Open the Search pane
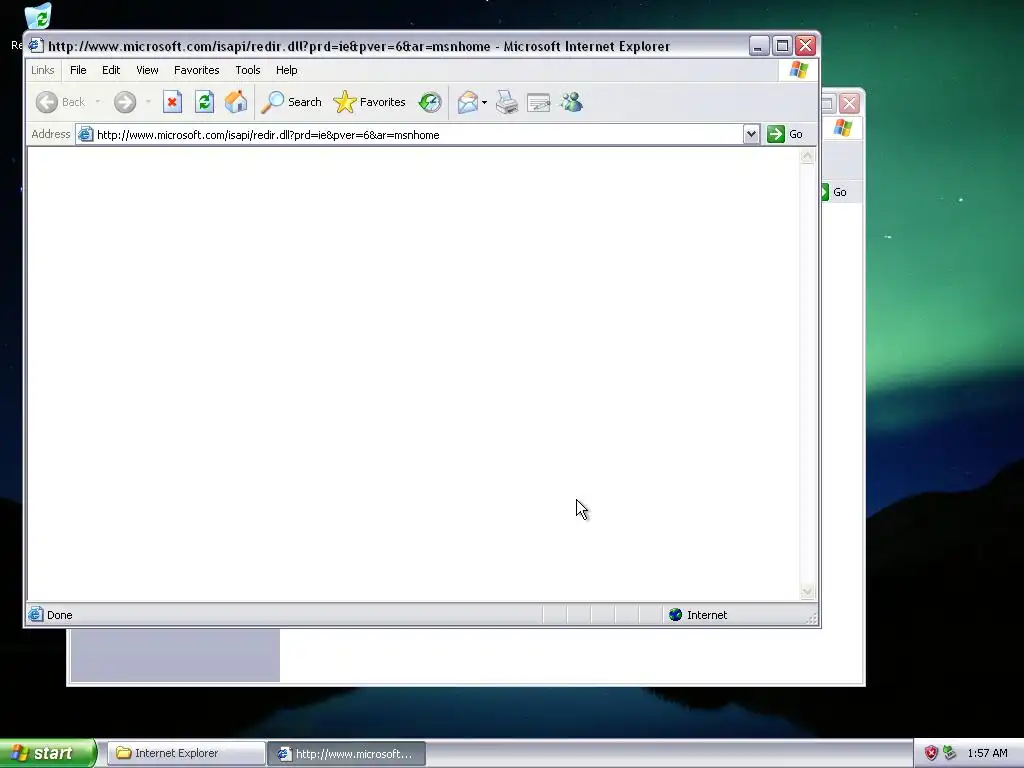The width and height of the screenshot is (1024, 768). (x=291, y=102)
